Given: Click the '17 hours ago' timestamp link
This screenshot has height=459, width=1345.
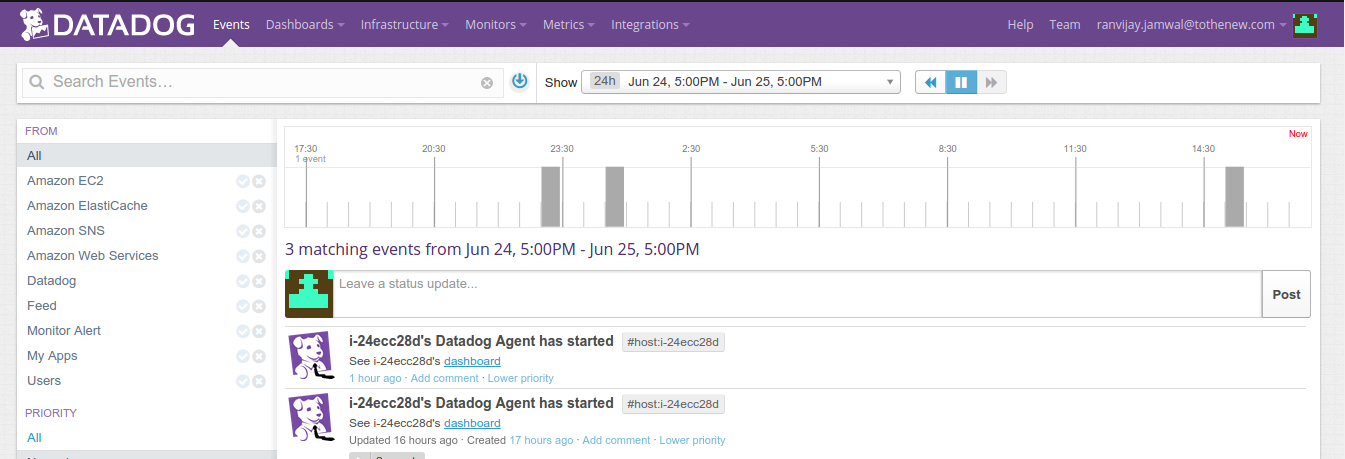Looking at the screenshot, I should [x=541, y=440].
